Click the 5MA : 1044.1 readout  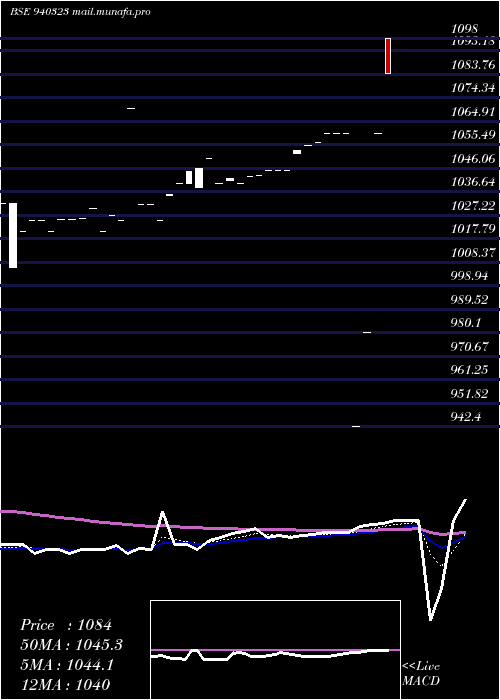(67, 665)
